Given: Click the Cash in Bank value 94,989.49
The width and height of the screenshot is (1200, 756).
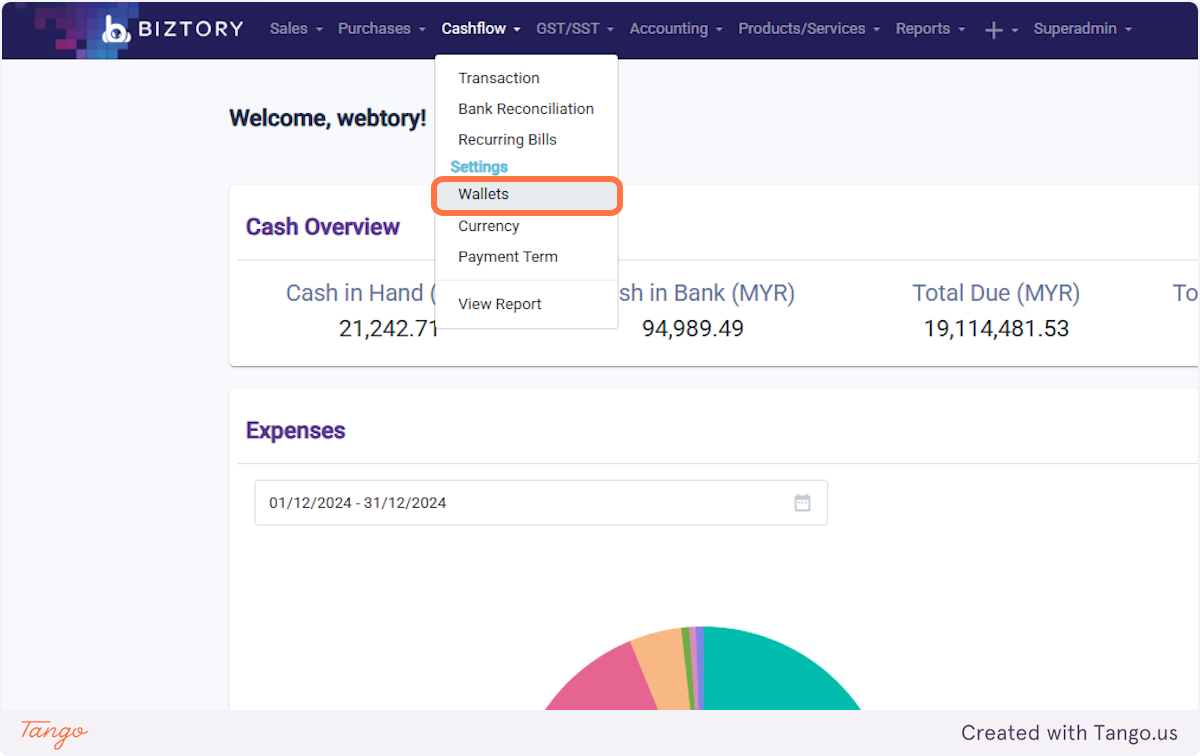Looking at the screenshot, I should tap(693, 328).
